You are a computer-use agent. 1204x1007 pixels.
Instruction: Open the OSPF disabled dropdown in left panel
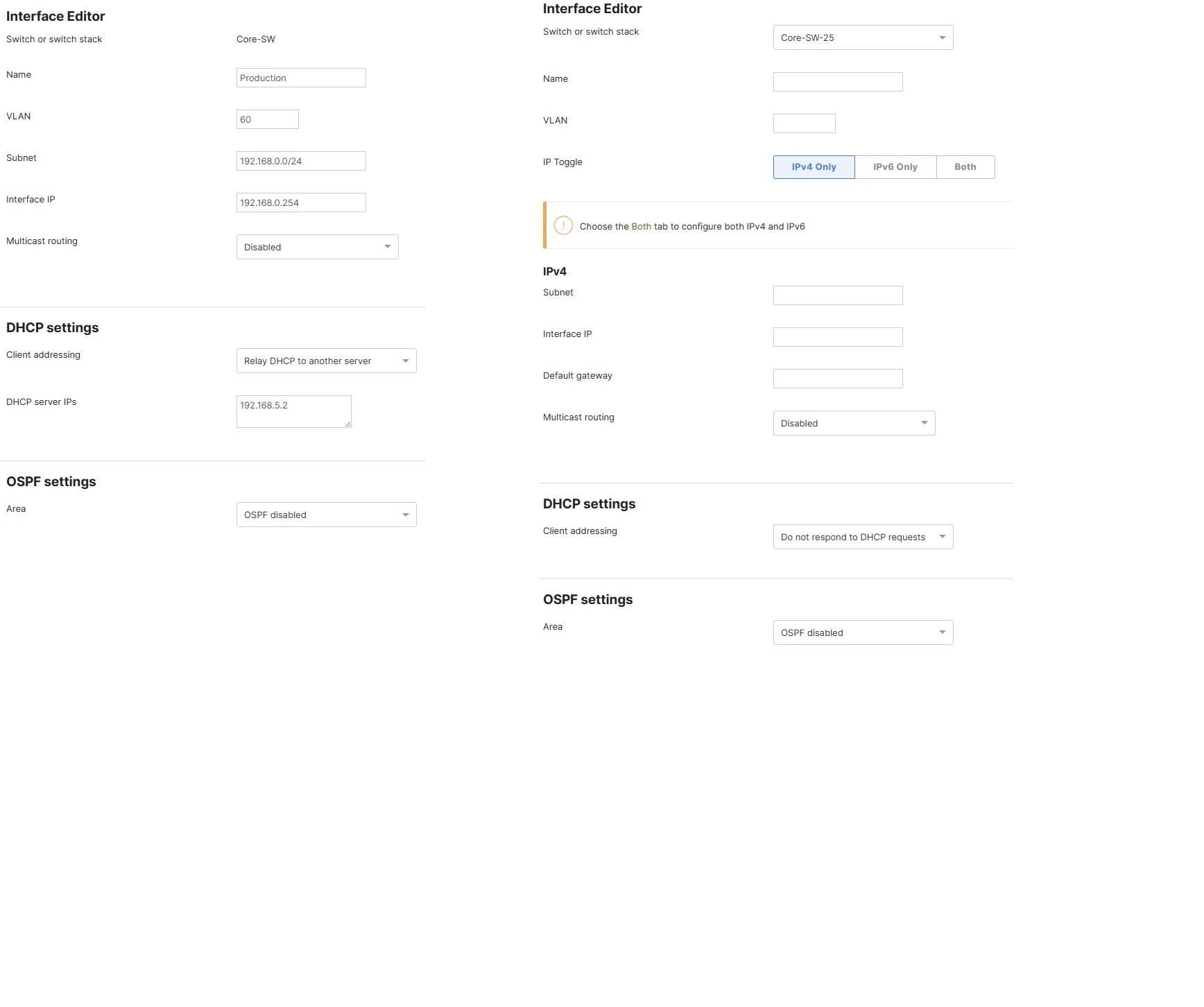[326, 515]
